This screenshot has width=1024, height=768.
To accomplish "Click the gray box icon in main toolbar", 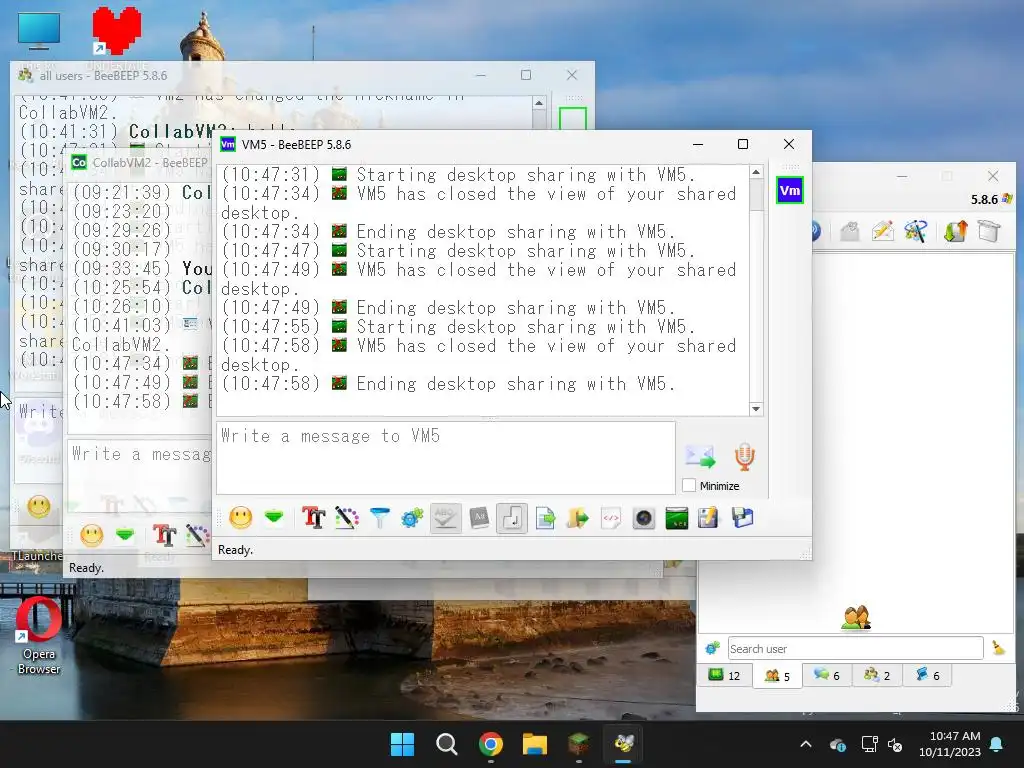I will (989, 231).
